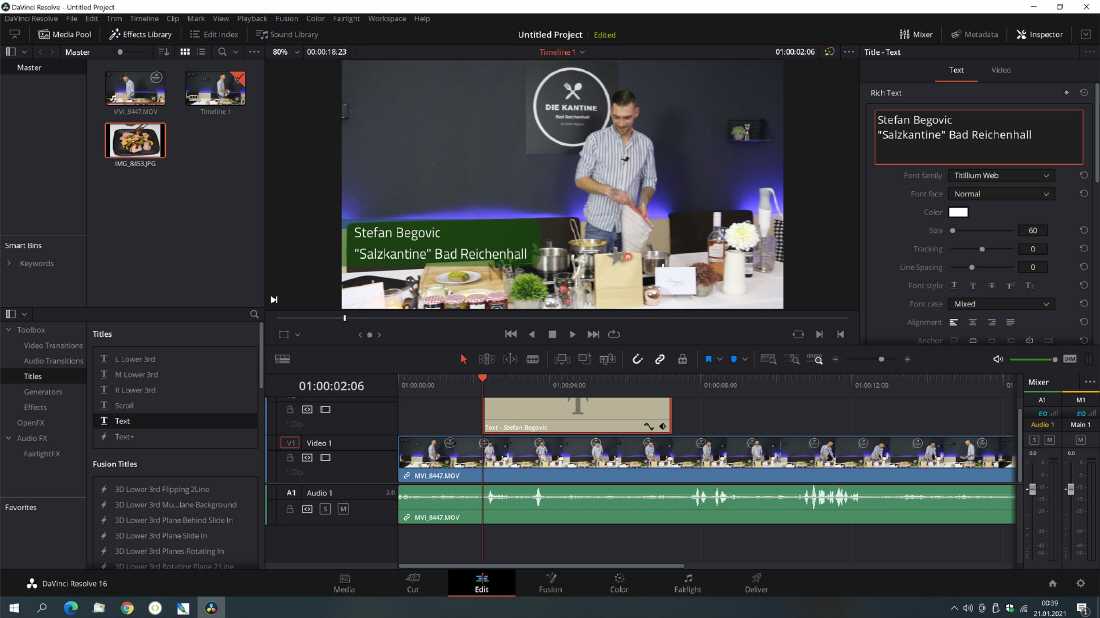Show the Metadata panel
Image resolution: width=1100 pixels, height=618 pixels.
(x=974, y=34)
